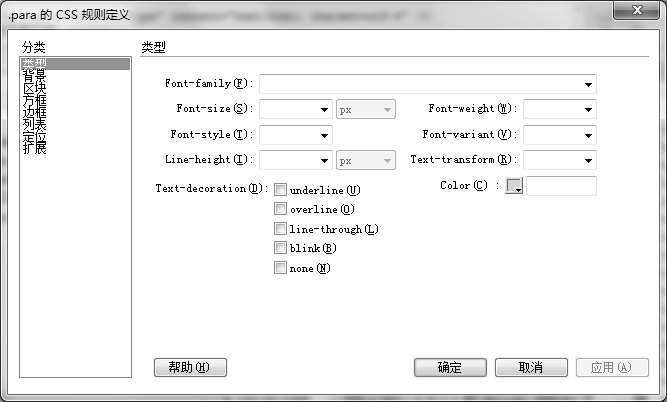Expand the Font-family dropdown

pyautogui.click(x=589, y=84)
